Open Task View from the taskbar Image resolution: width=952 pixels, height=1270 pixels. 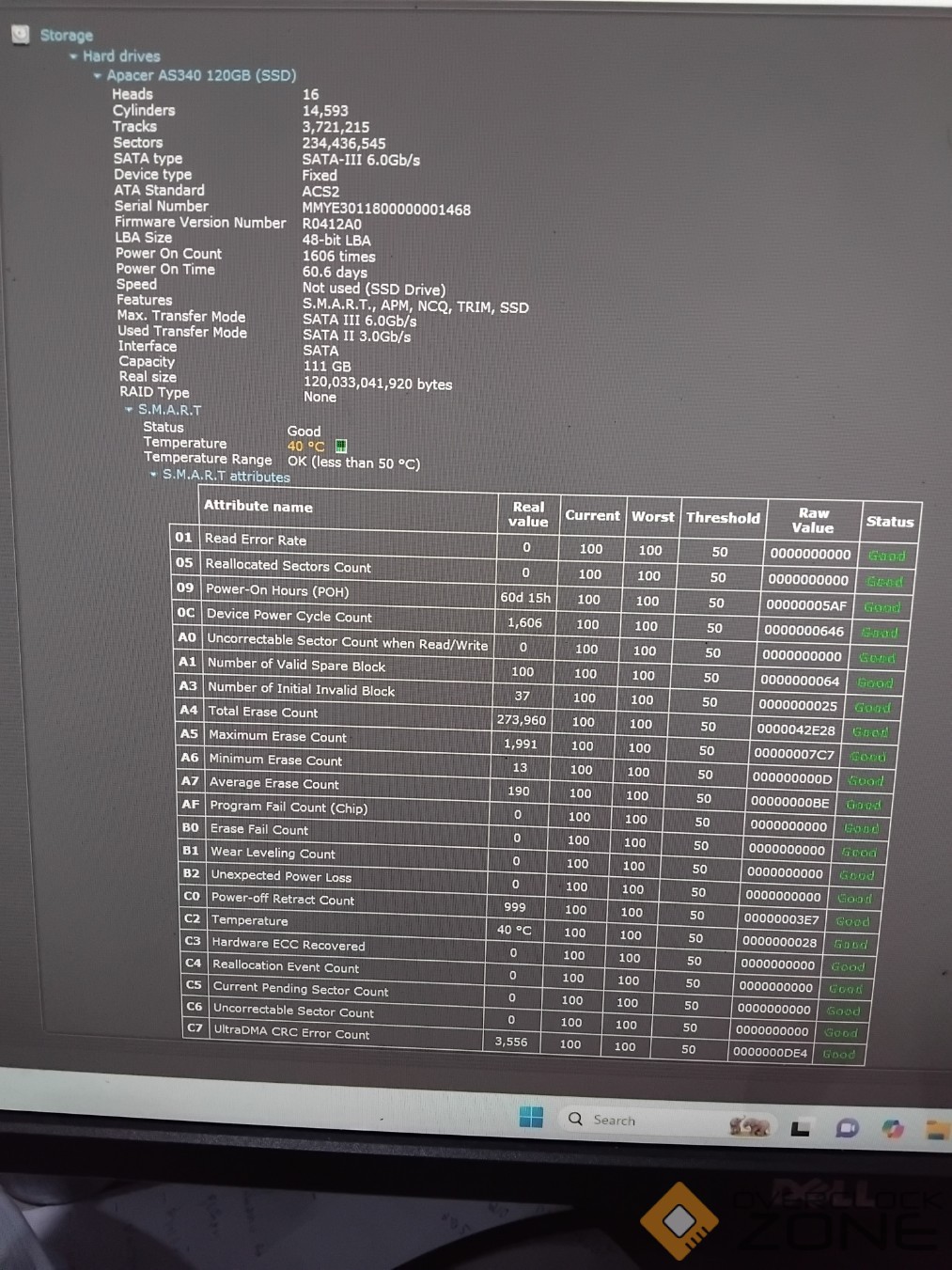[801, 1128]
